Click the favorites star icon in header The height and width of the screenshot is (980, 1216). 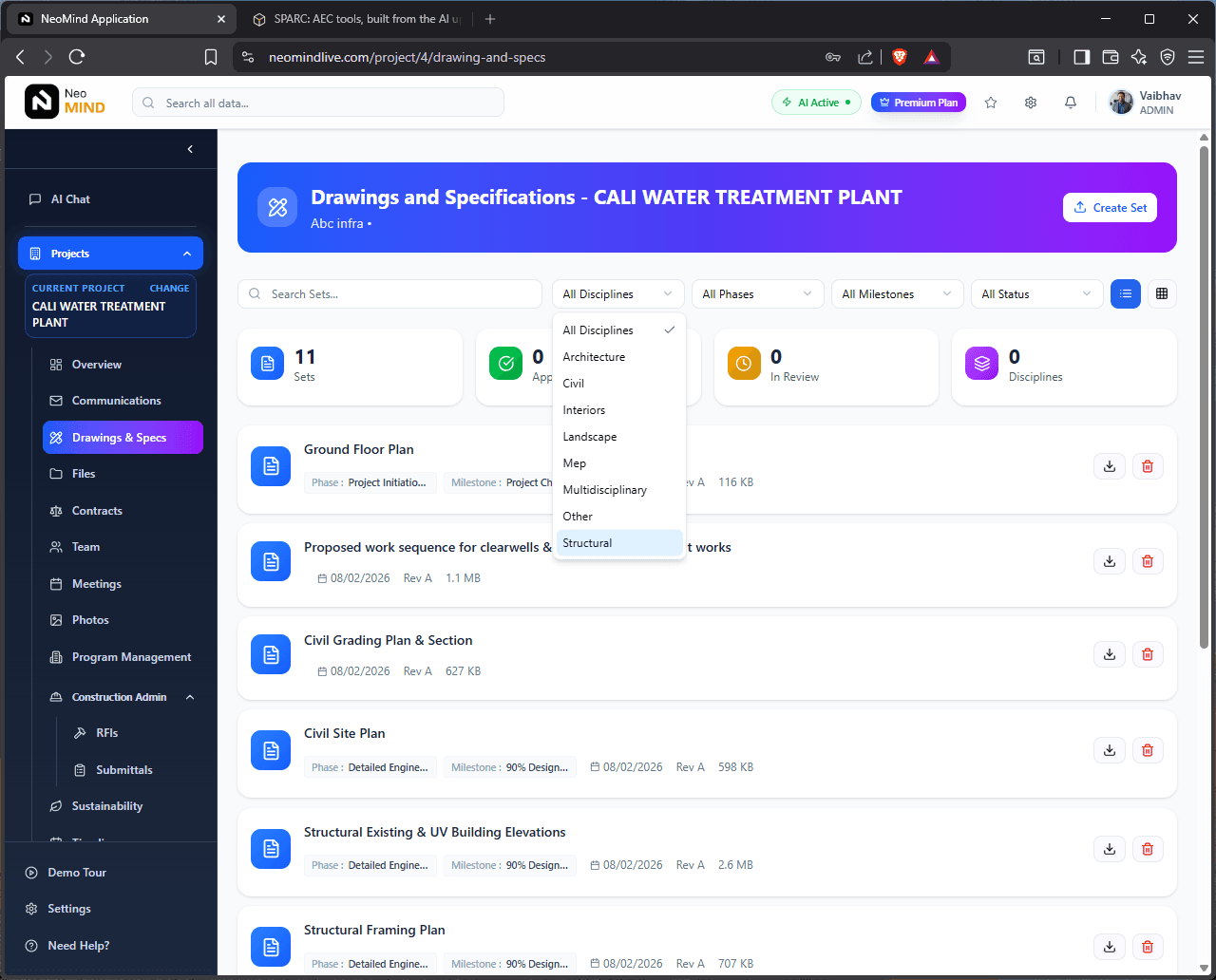[991, 103]
